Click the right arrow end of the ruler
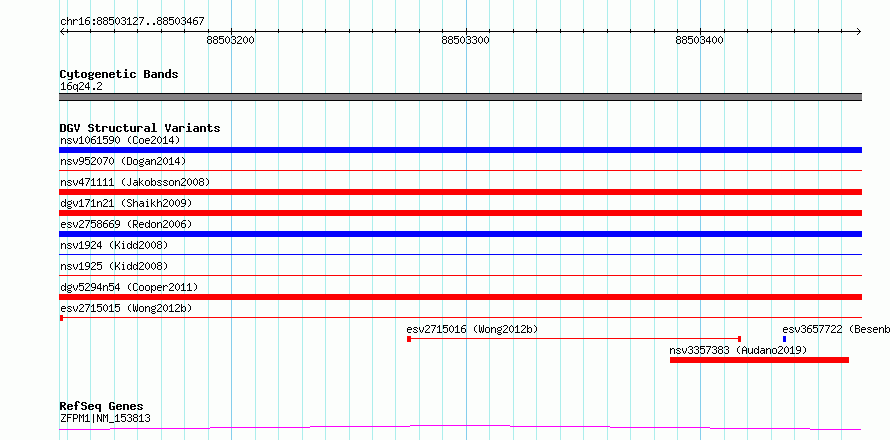 (x=859, y=31)
